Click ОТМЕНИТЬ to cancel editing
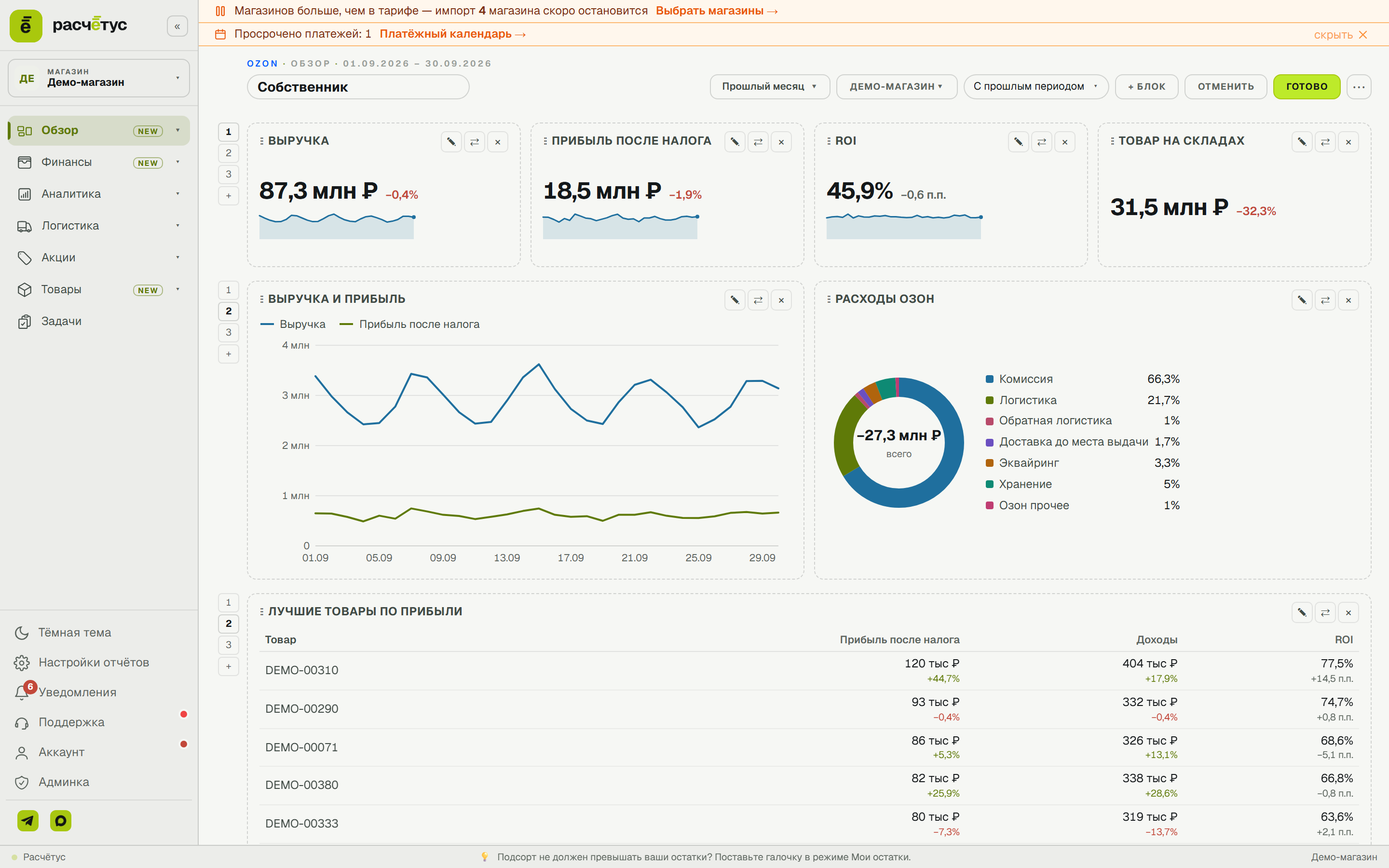1389x868 pixels. 1226,87
